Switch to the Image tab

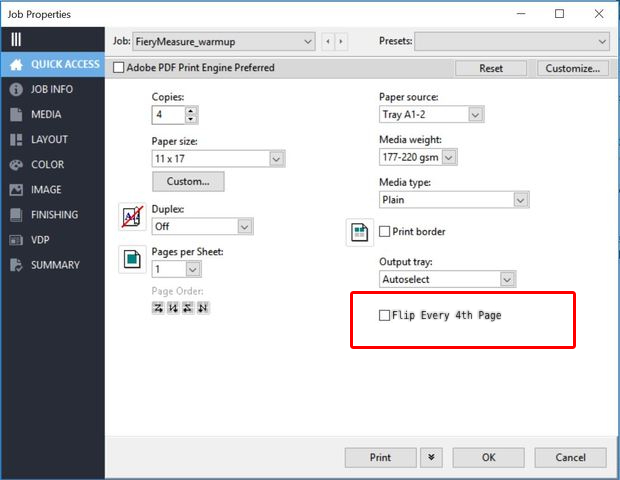[x=53, y=190]
